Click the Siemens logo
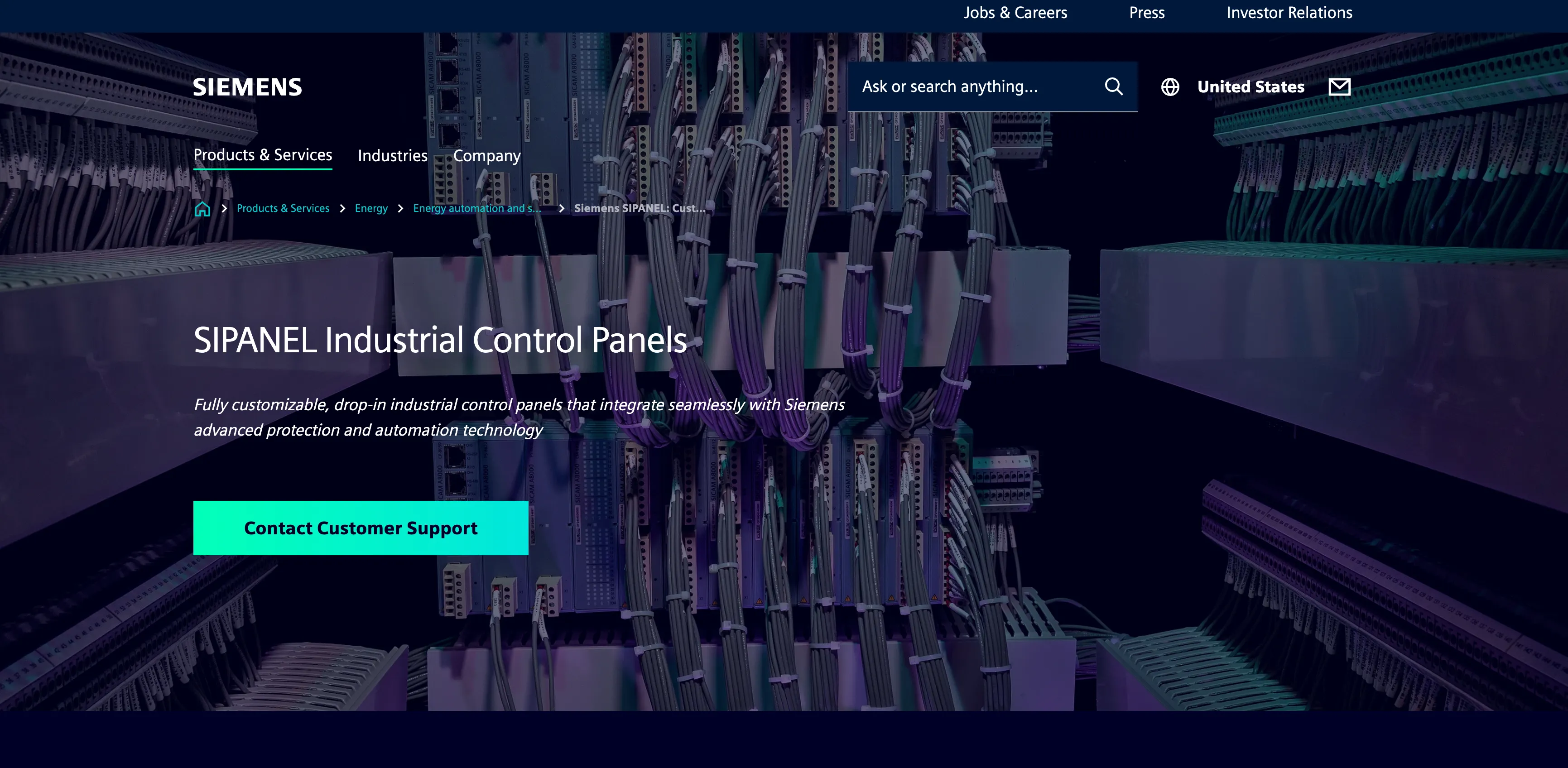1568x768 pixels. 247,87
